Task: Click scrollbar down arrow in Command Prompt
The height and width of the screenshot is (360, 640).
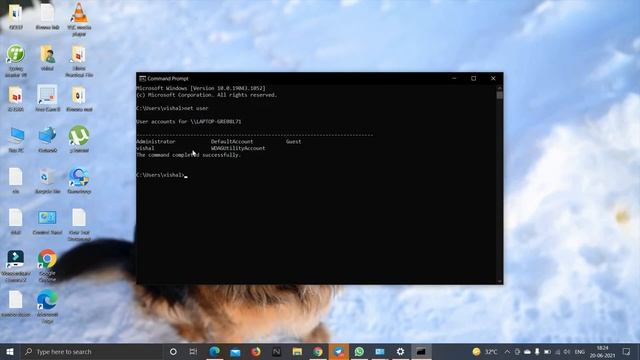Action: 500,281
